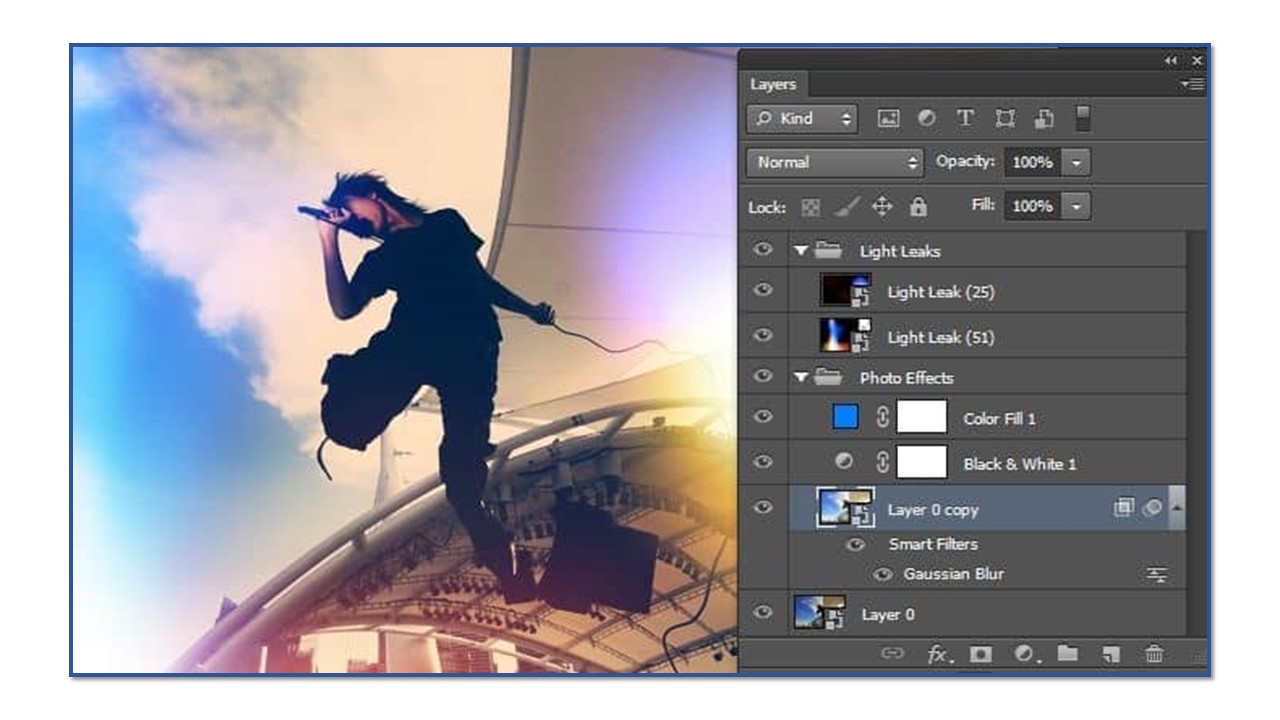Select the Layer 0 thumbnail

pyautogui.click(x=819, y=613)
